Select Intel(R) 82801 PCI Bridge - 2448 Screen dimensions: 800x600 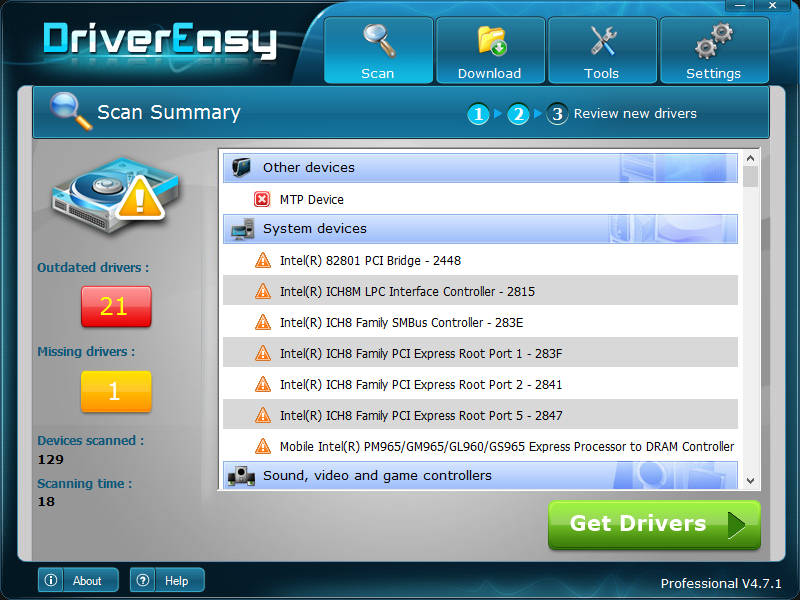(x=480, y=261)
